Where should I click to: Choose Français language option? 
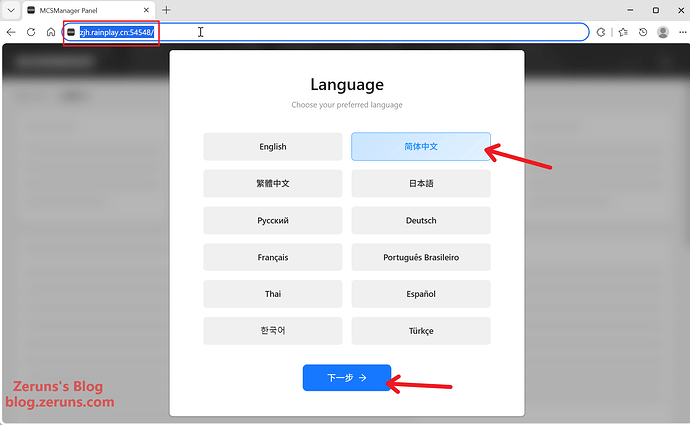click(273, 257)
